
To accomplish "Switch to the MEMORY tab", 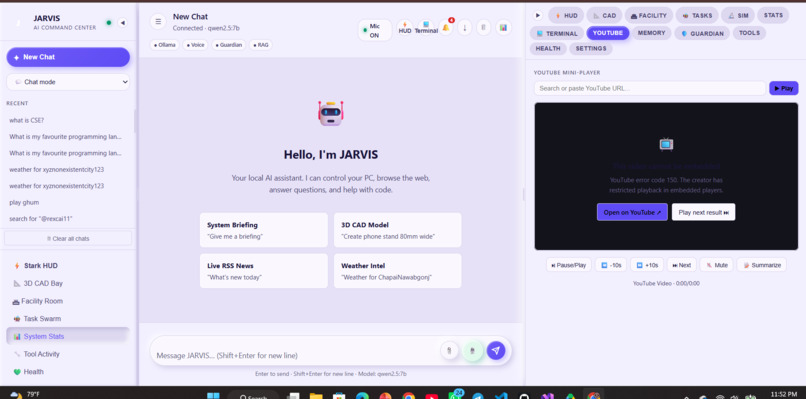I will (651, 33).
